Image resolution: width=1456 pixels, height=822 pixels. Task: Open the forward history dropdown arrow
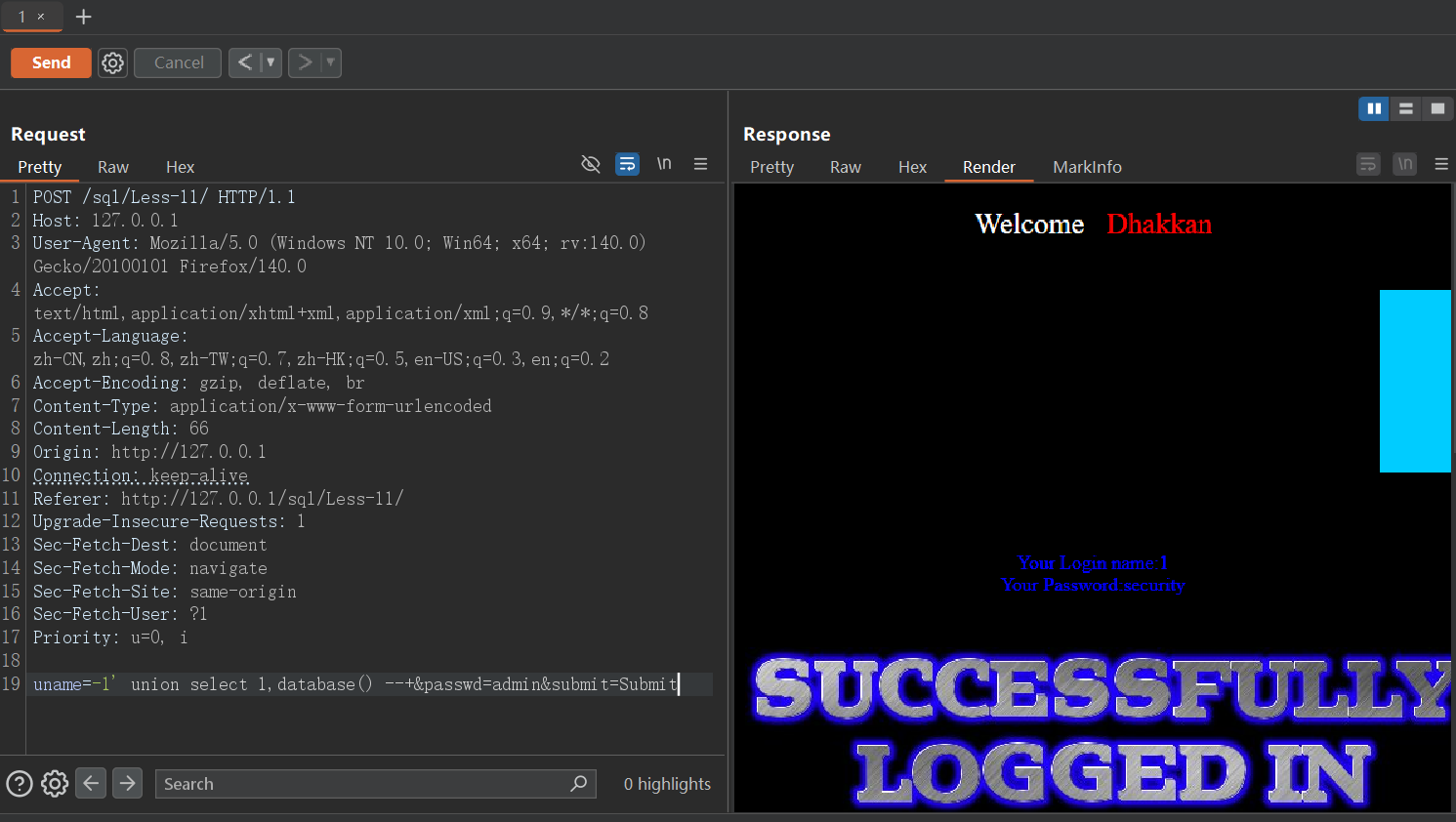331,62
